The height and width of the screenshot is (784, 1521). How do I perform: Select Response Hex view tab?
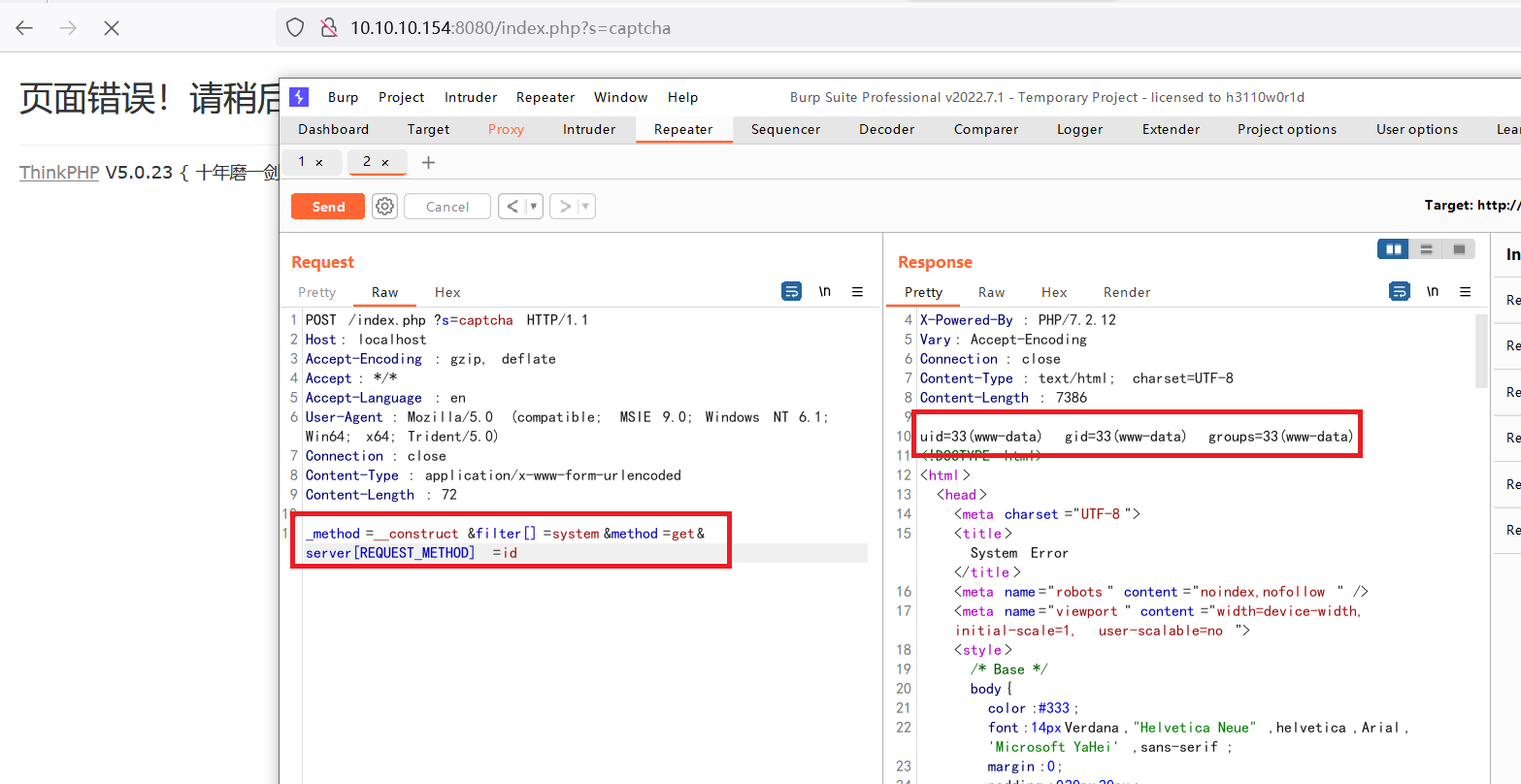1054,292
